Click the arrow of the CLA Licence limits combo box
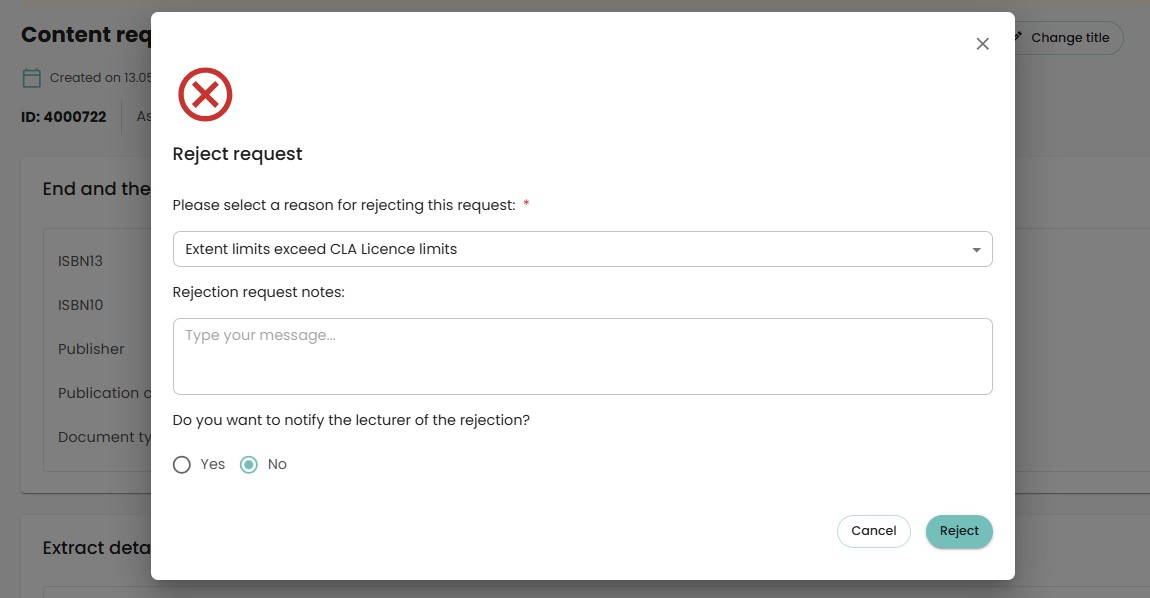This screenshot has width=1150, height=598. click(x=976, y=250)
